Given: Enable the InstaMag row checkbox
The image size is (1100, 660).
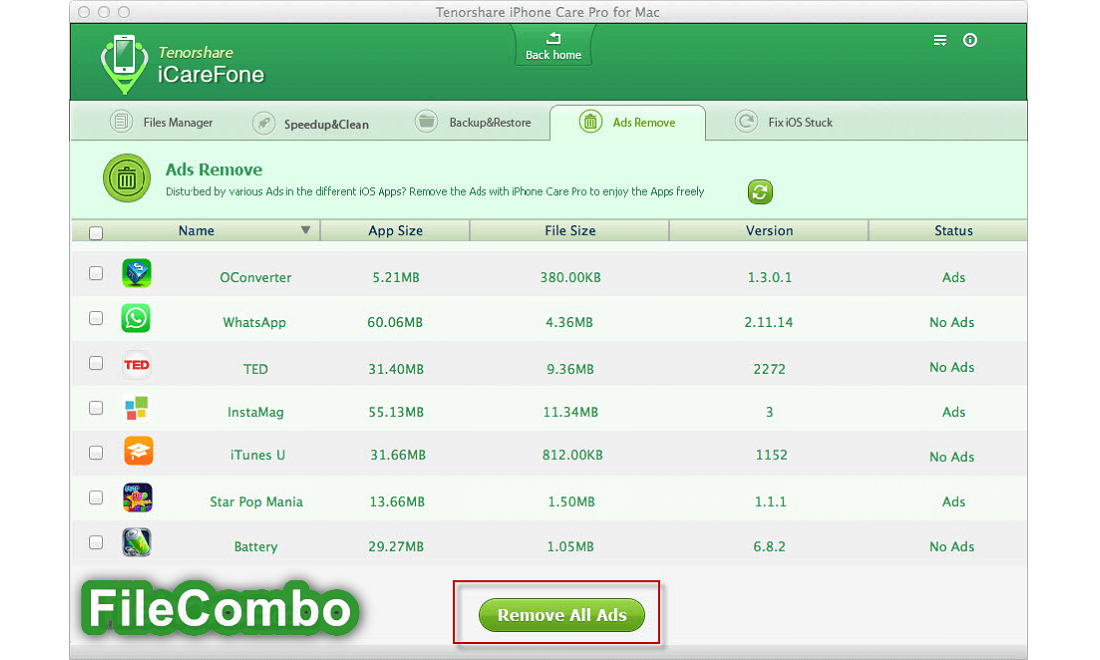Looking at the screenshot, I should (96, 408).
